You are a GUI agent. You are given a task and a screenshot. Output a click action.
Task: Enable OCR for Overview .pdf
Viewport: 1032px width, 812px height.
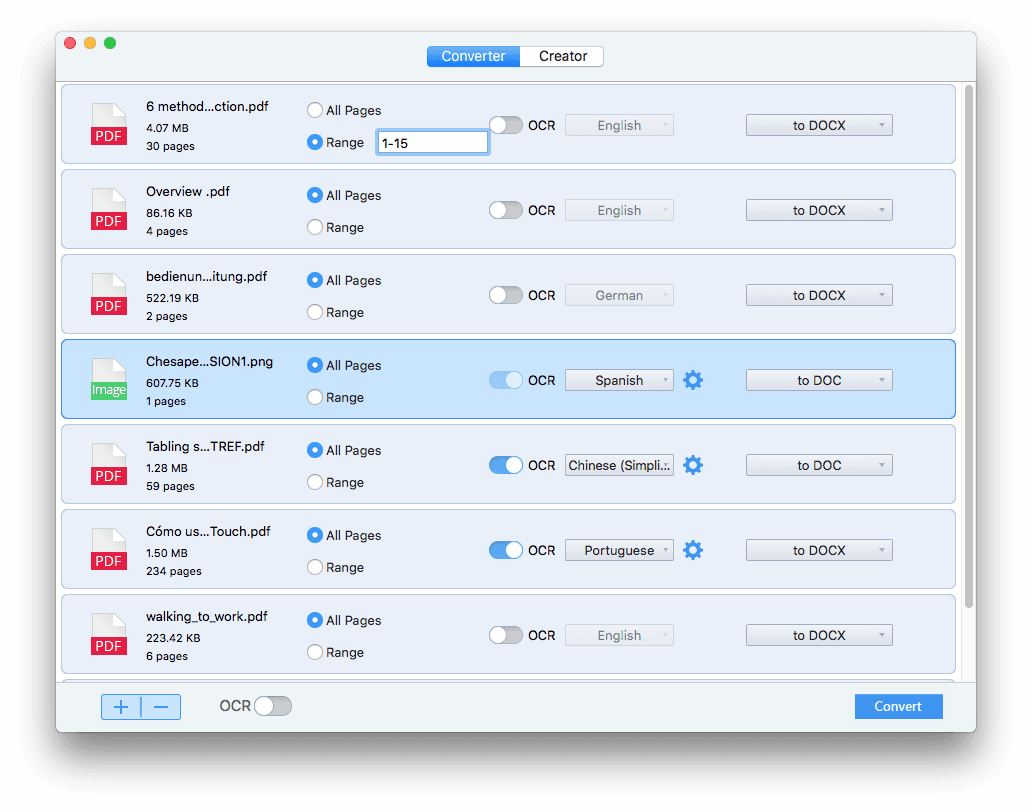tap(506, 210)
